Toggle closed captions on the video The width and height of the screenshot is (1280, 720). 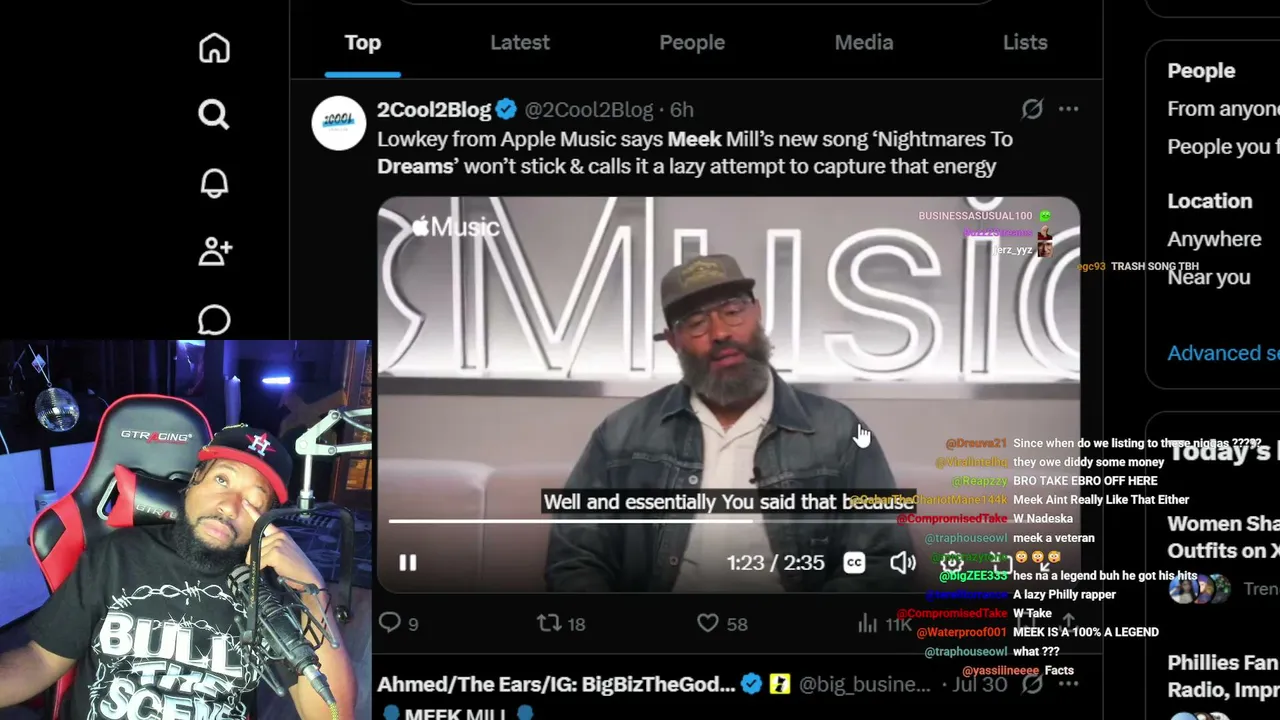pos(854,562)
